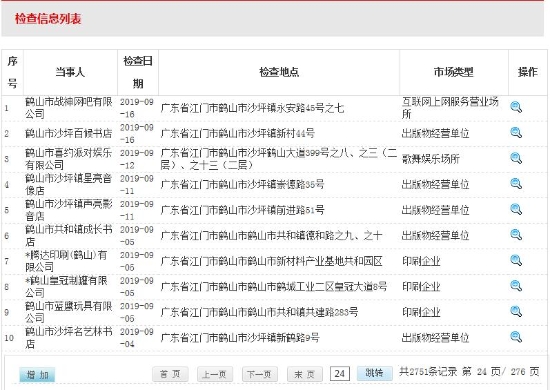Click the 检查日期 column header

click(138, 72)
